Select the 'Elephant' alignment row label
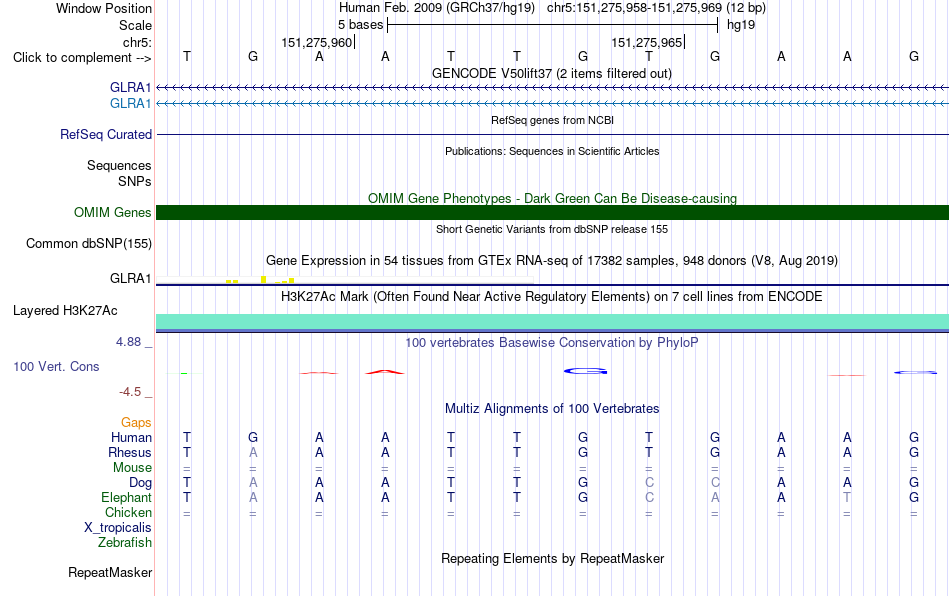 click(127, 497)
